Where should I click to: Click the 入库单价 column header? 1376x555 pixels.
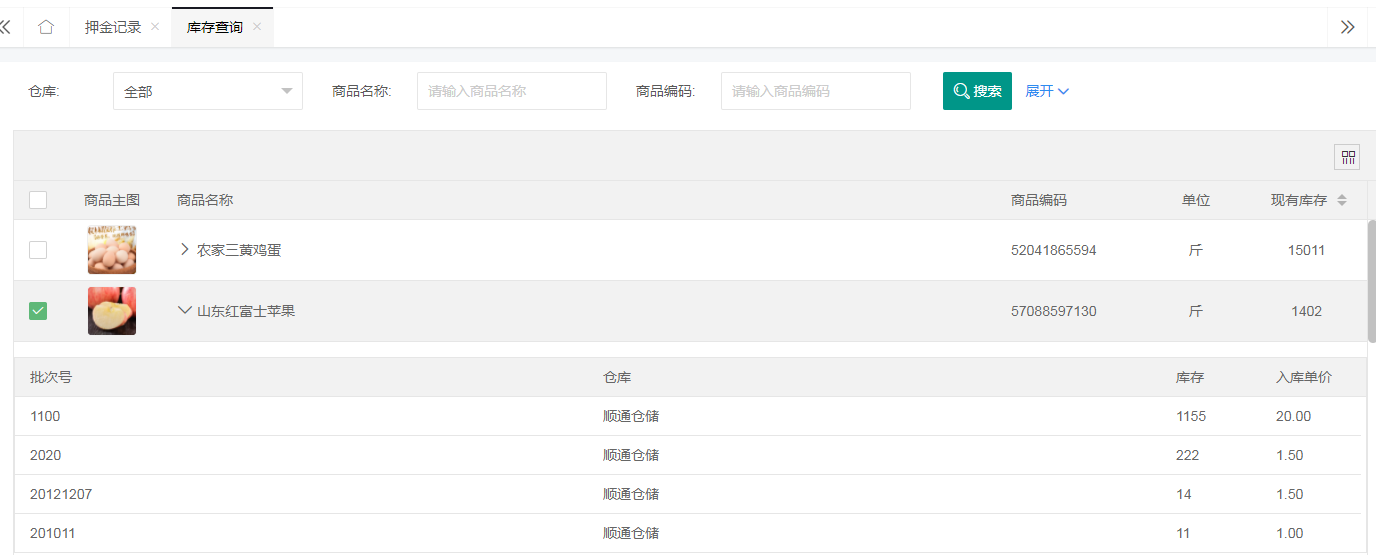point(1304,377)
